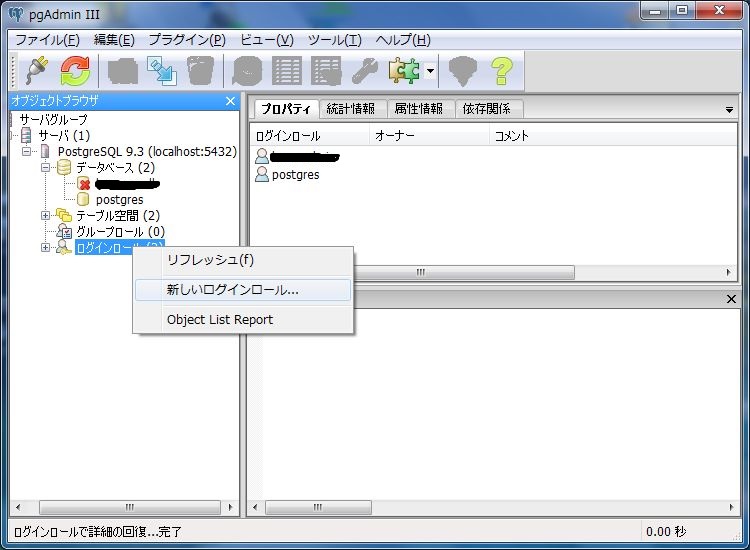Click the grayed properties icon in toolbar
This screenshot has height=550, width=750.
pos(123,71)
